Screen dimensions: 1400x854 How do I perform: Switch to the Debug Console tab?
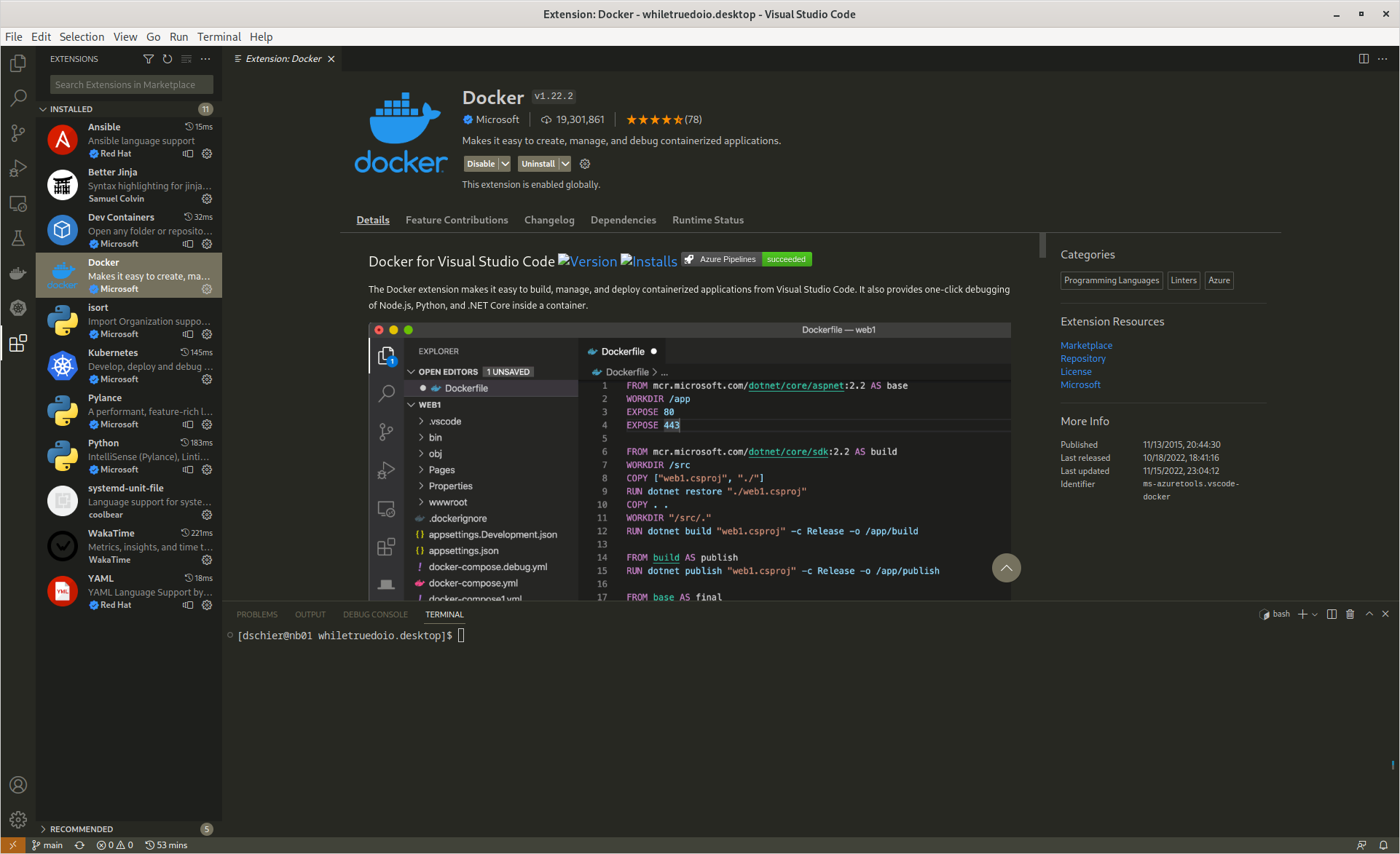[x=375, y=614]
